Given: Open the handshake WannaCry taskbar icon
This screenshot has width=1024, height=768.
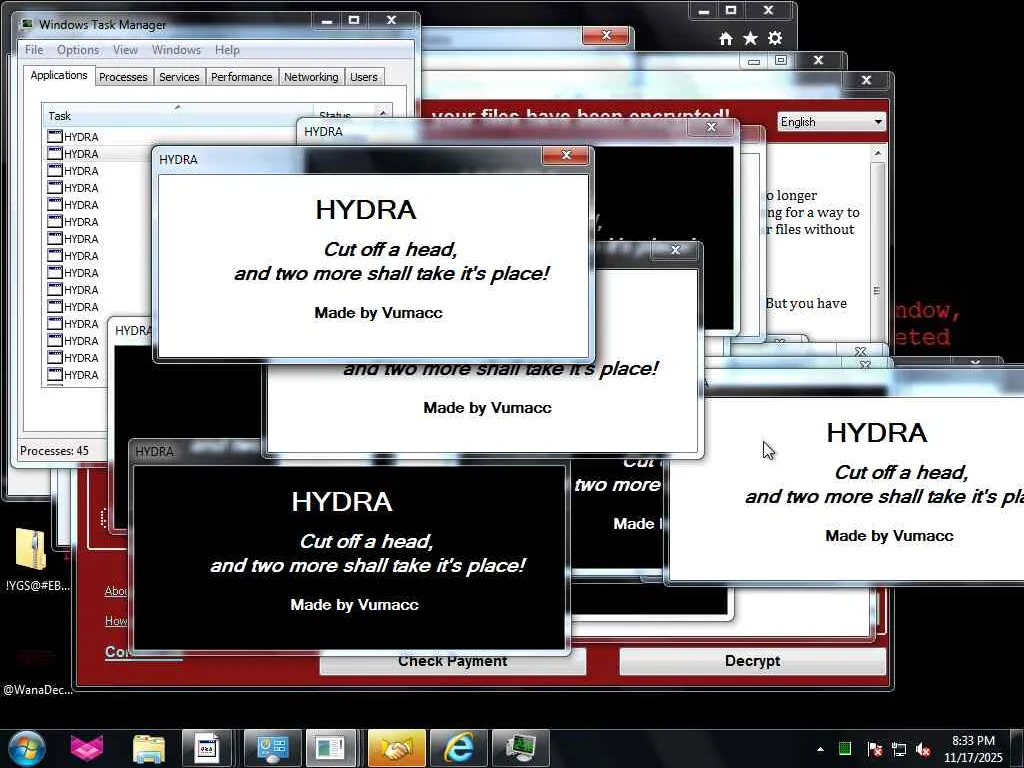Looking at the screenshot, I should (x=396, y=748).
